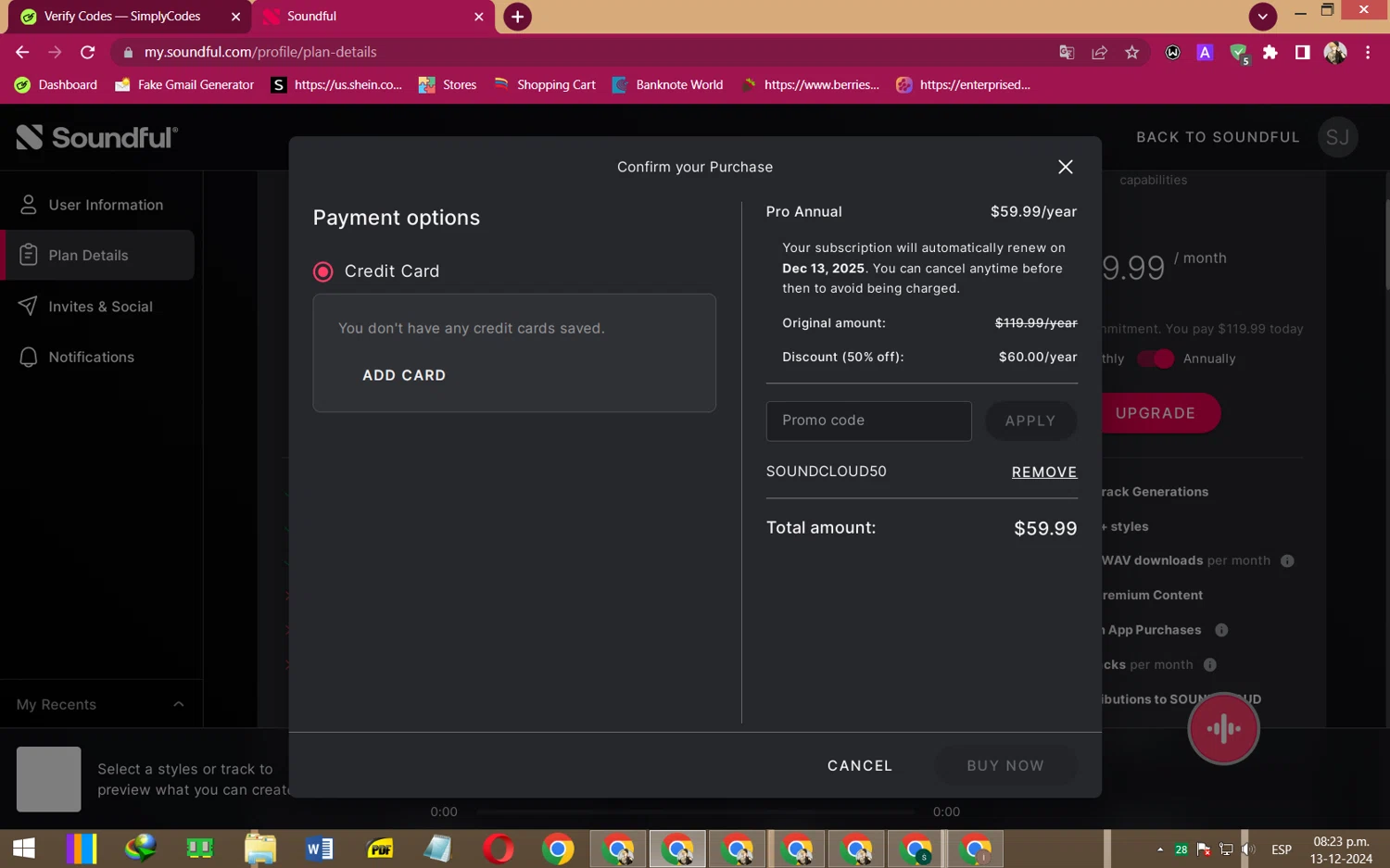This screenshot has height=868, width=1390.
Task: Open Invites & Social in sidebar
Action: (x=97, y=307)
